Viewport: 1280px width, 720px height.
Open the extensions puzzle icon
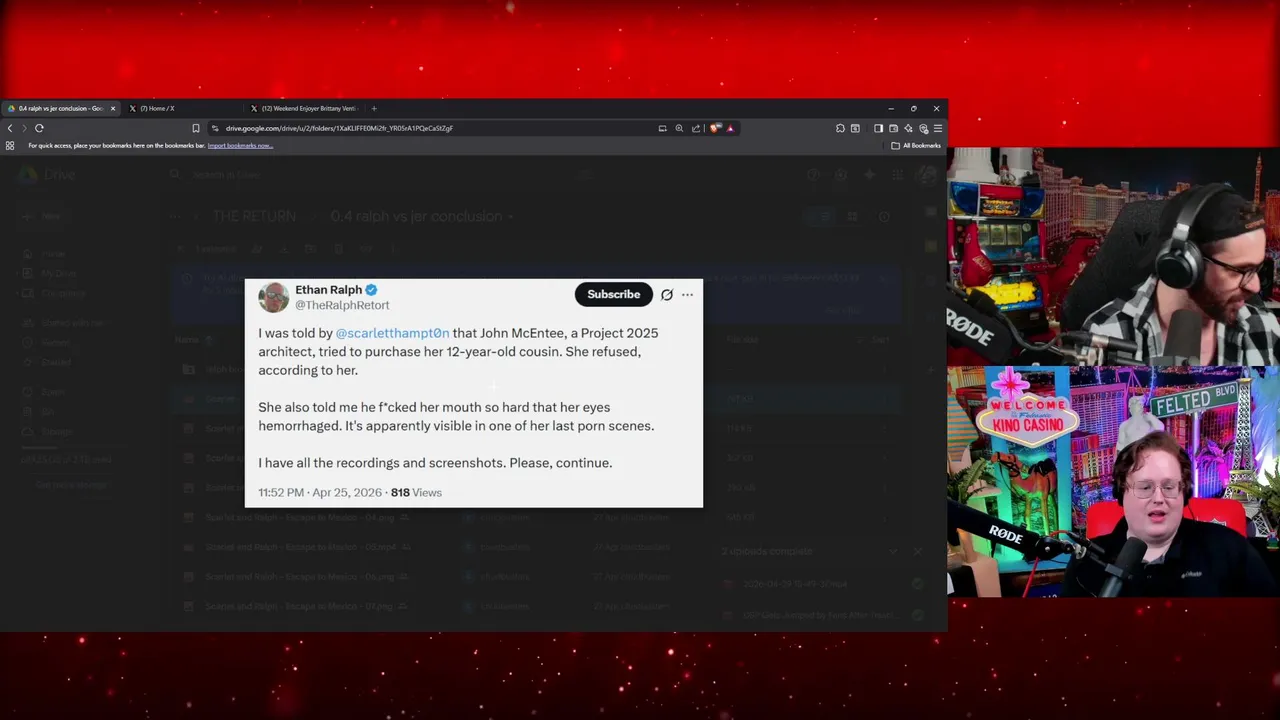tap(840, 128)
